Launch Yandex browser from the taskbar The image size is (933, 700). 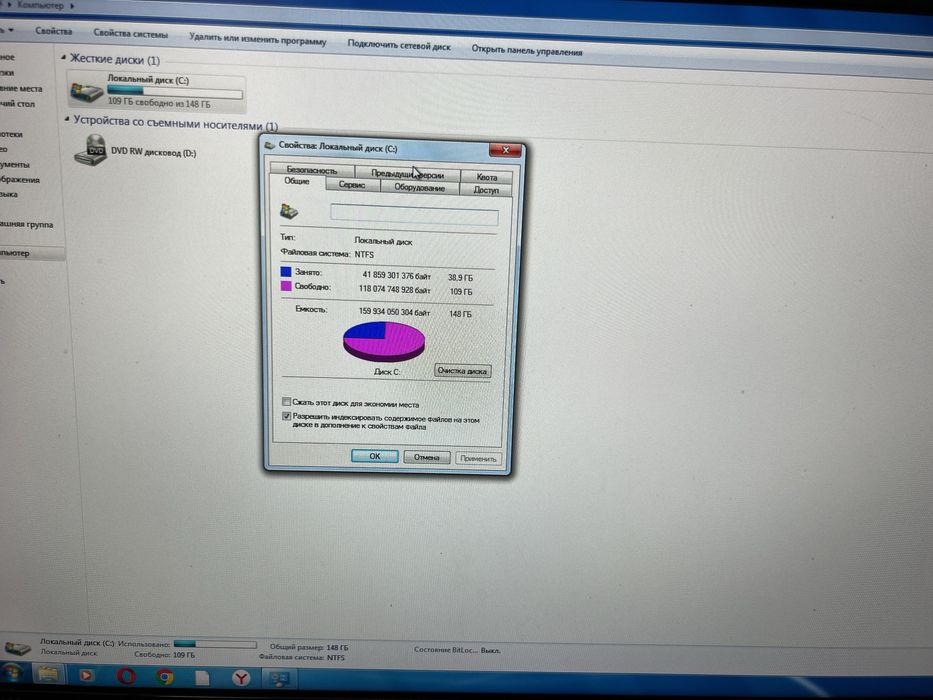(x=240, y=678)
